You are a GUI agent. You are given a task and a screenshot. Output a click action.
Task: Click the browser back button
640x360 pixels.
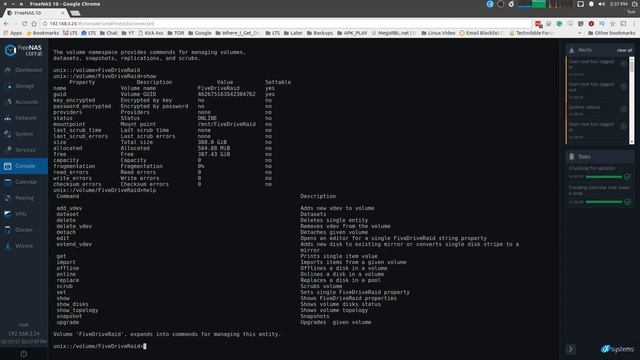point(6,24)
